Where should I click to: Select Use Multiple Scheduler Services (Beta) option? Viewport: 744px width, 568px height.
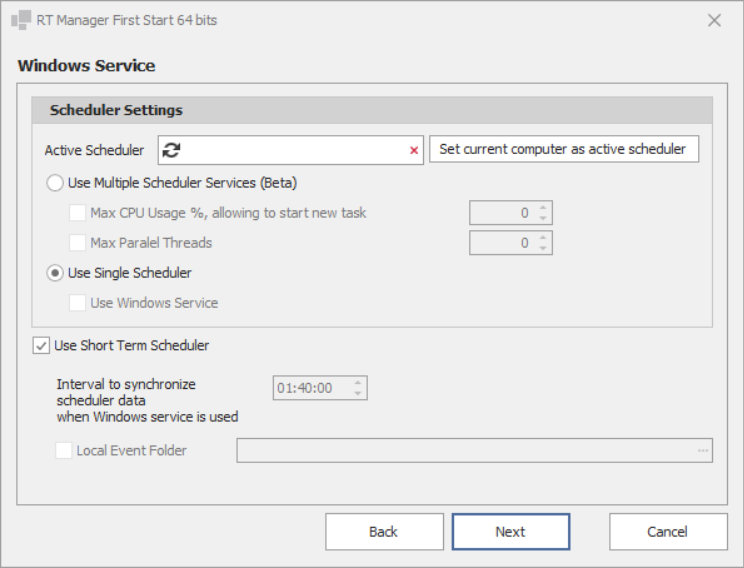[x=56, y=183]
